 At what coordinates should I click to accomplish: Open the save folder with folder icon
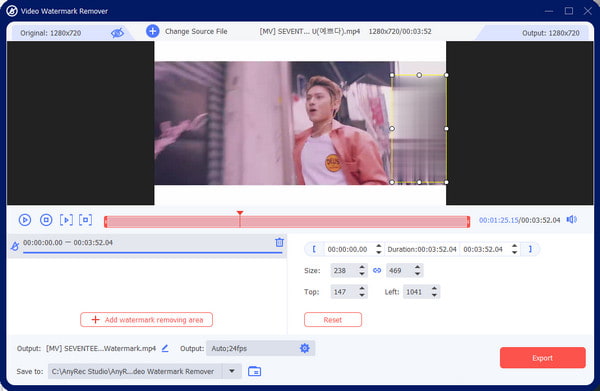(x=254, y=371)
